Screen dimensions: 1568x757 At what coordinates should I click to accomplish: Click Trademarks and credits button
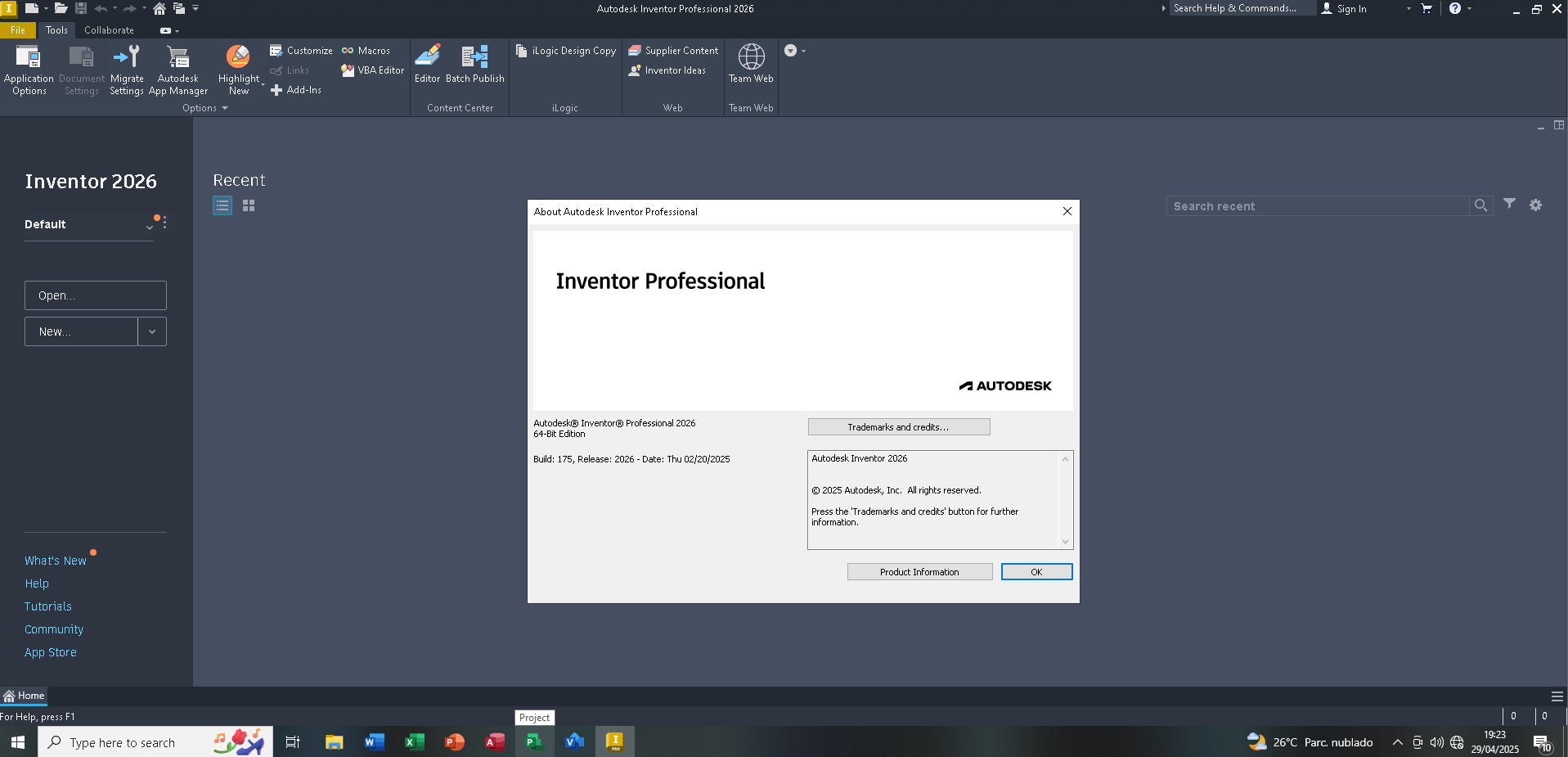(899, 427)
